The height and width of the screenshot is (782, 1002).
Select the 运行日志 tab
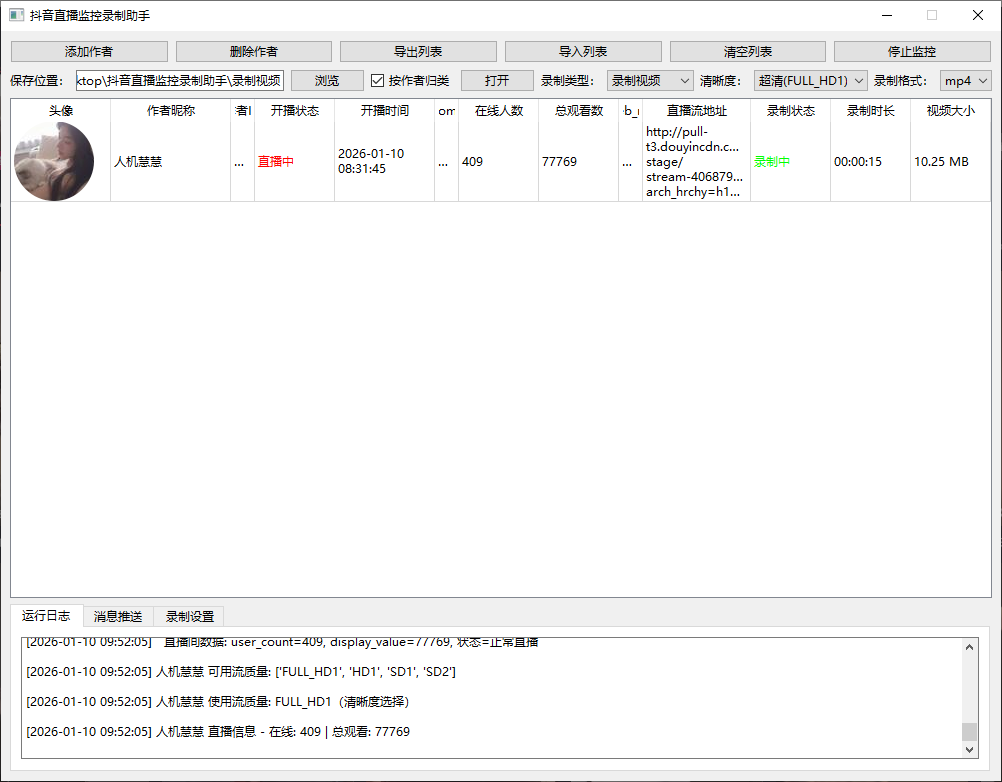46,615
